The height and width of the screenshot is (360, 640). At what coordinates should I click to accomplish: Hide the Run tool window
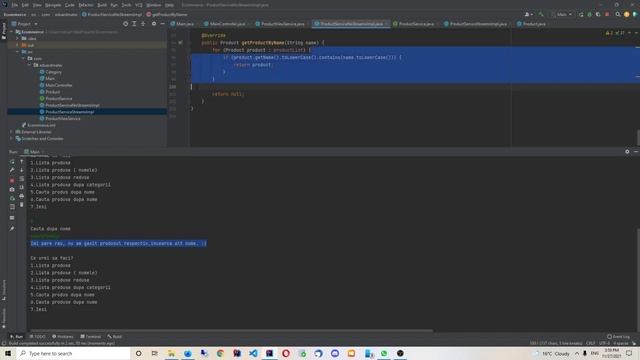pyautogui.click(x=636, y=151)
